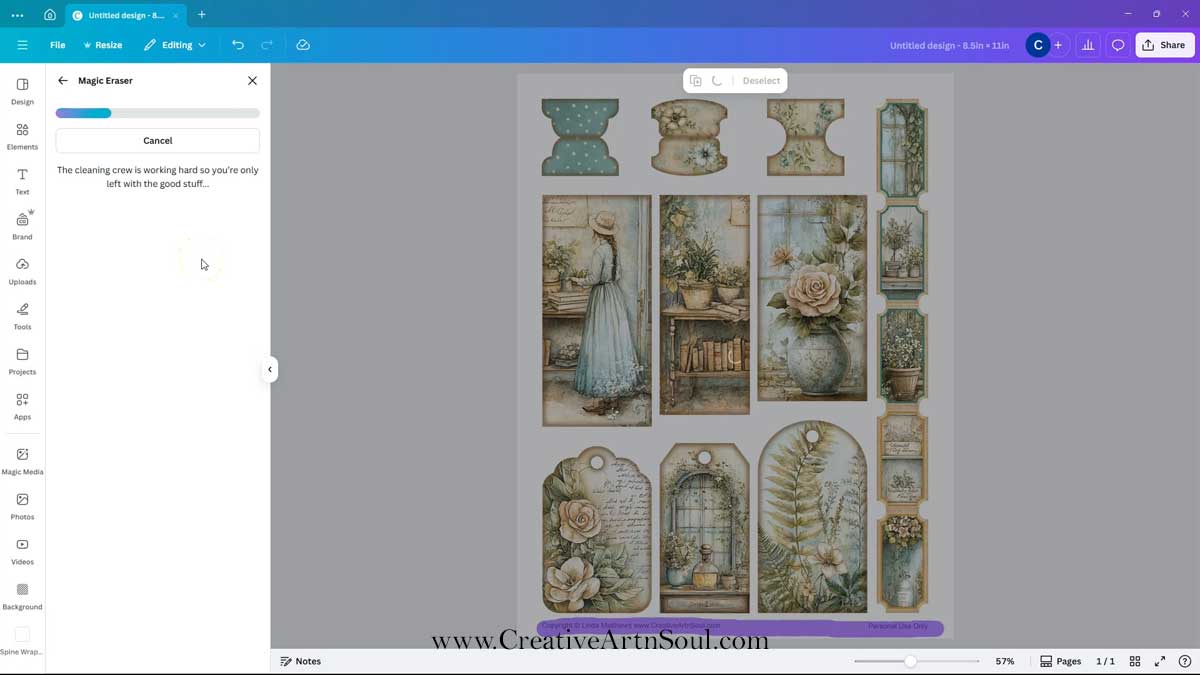Open the Elements sidebar panel
The width and height of the screenshot is (1200, 675).
pos(22,136)
